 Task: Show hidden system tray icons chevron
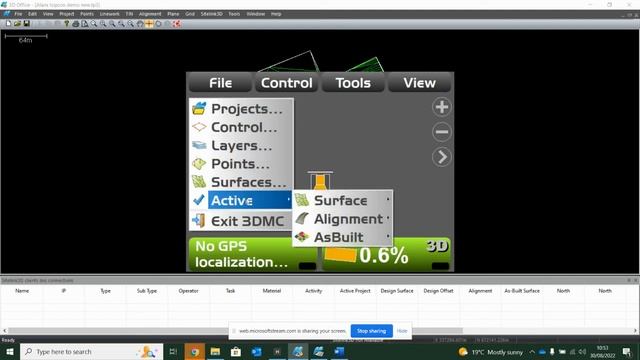click(x=532, y=351)
